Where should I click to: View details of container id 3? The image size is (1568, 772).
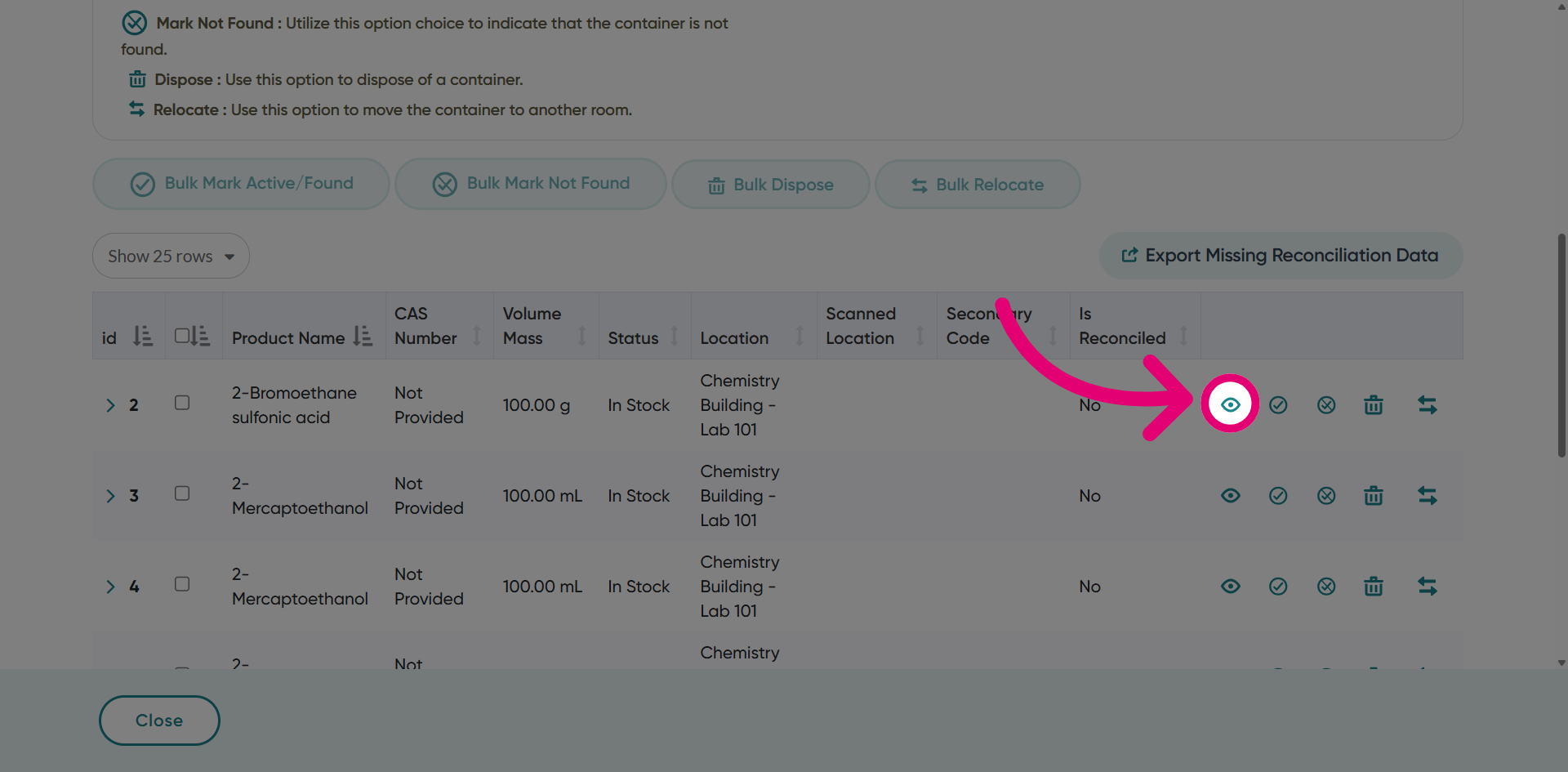1230,495
